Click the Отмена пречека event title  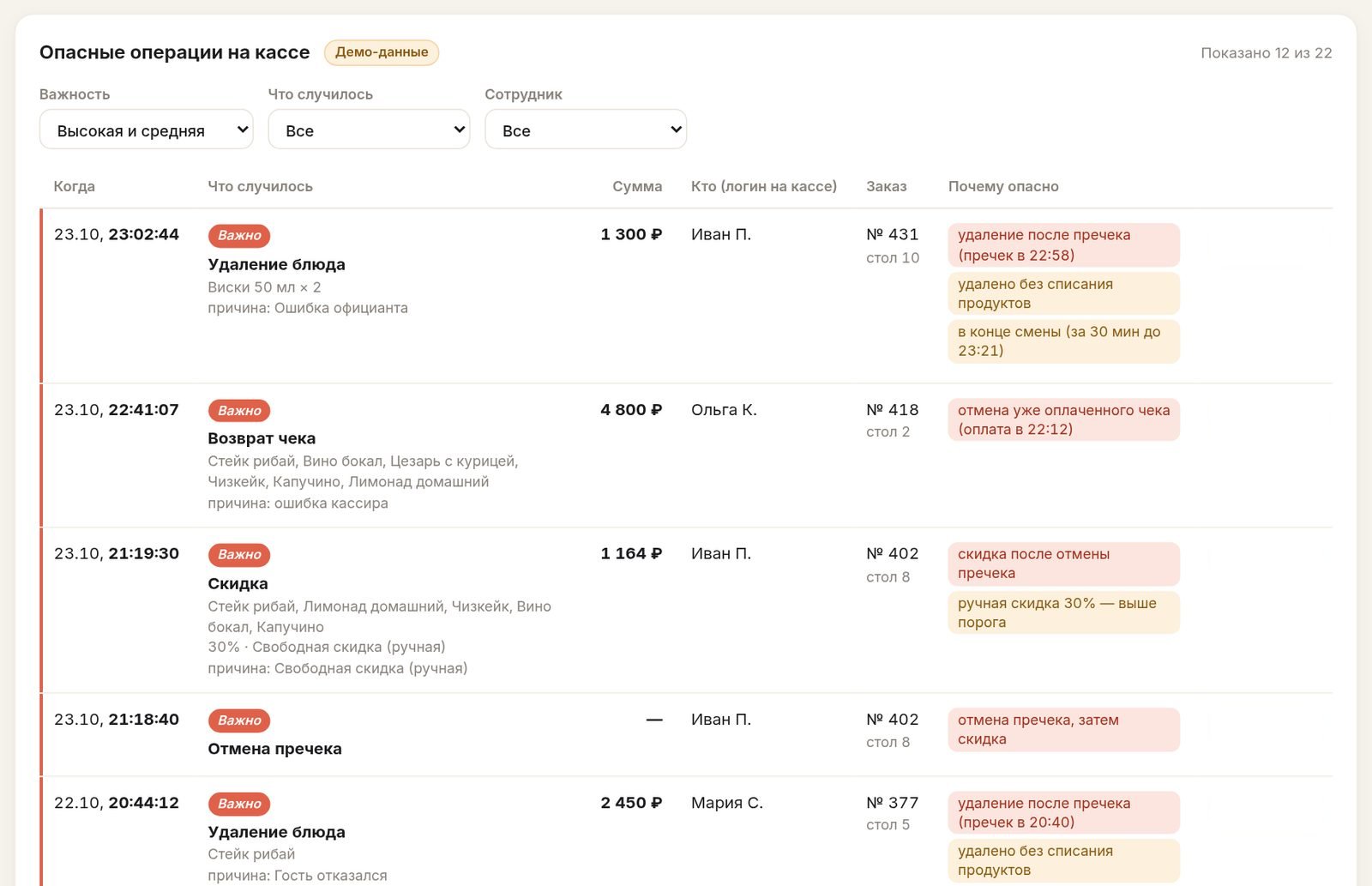point(274,749)
